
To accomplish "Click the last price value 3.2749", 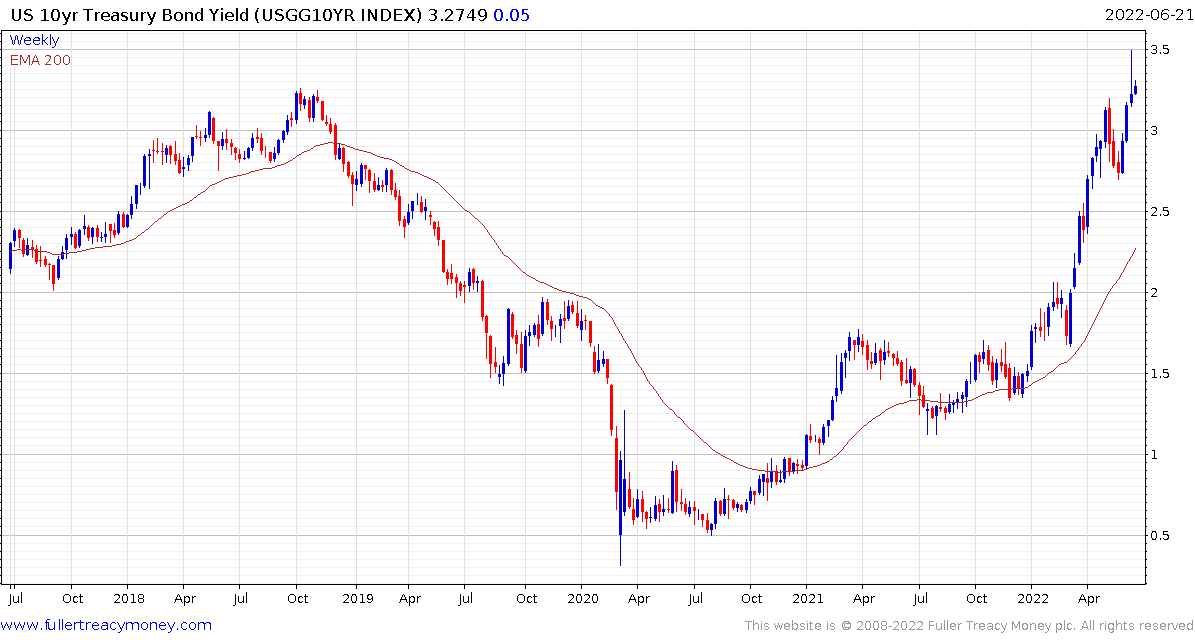I will pyautogui.click(x=459, y=15).
